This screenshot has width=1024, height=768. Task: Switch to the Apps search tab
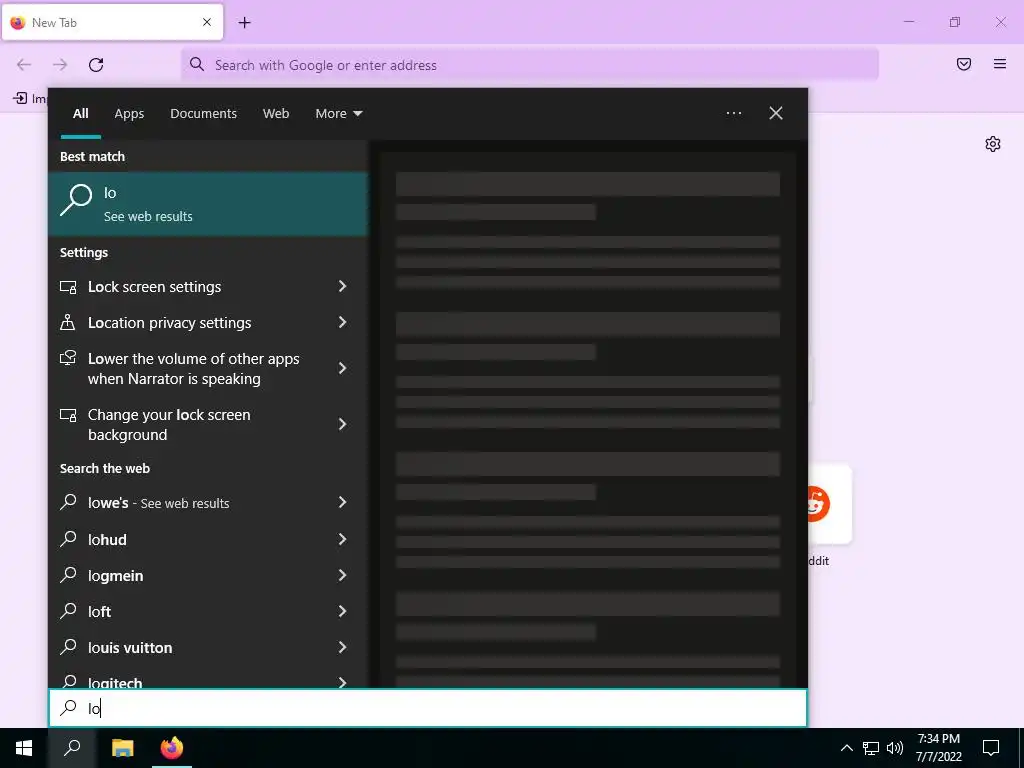129,114
